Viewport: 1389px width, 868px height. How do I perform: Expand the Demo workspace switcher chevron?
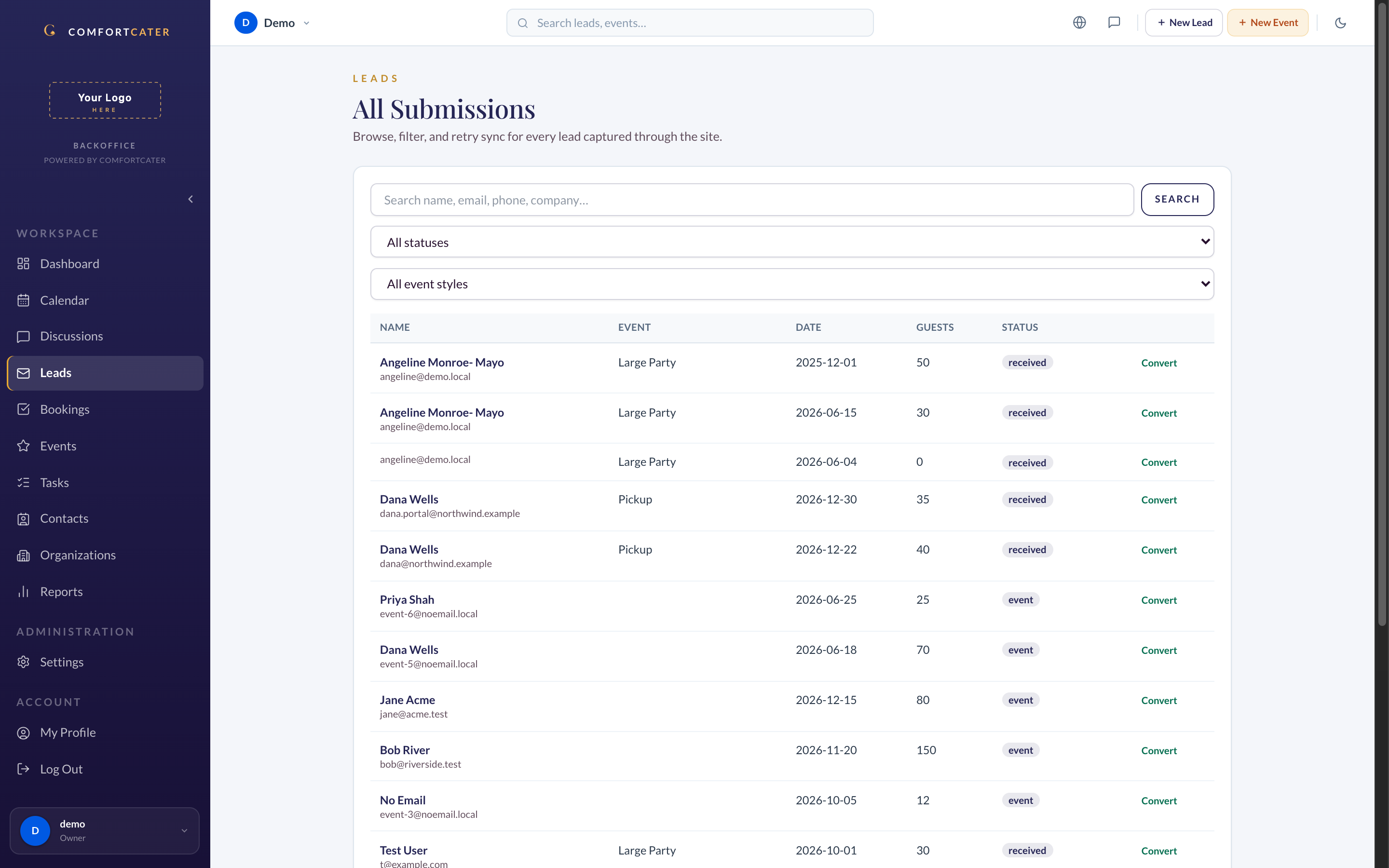tap(307, 23)
